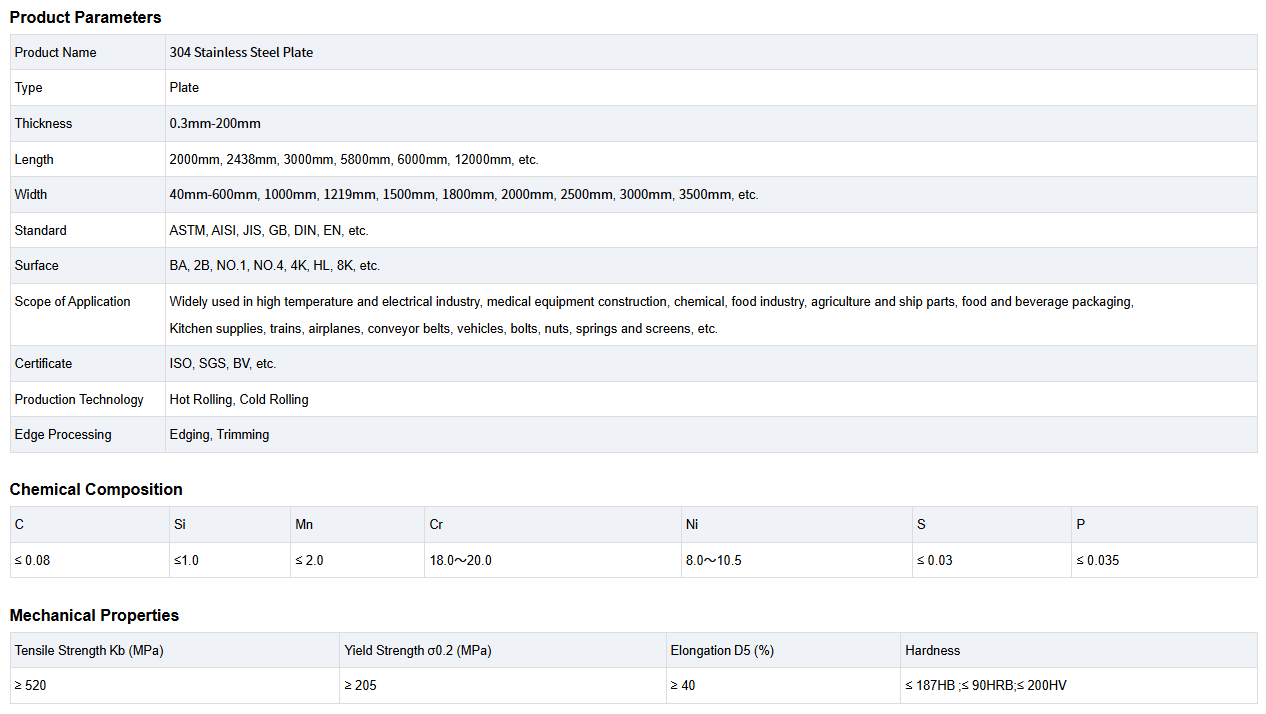Click the Edge Processing label
The image size is (1266, 714).
coord(63,434)
